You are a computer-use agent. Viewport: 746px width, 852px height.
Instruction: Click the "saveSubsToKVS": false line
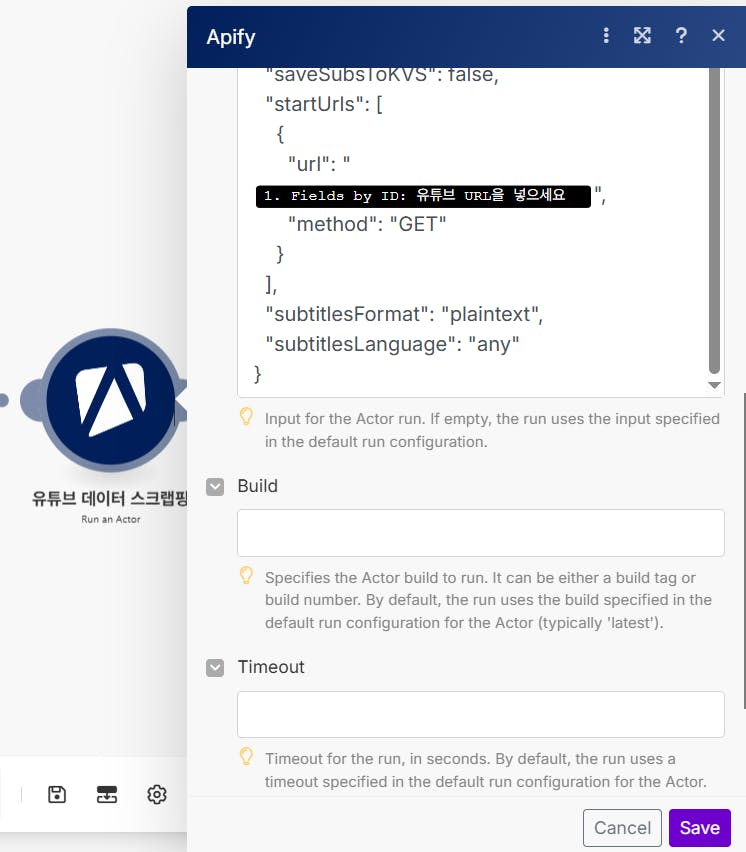382,74
